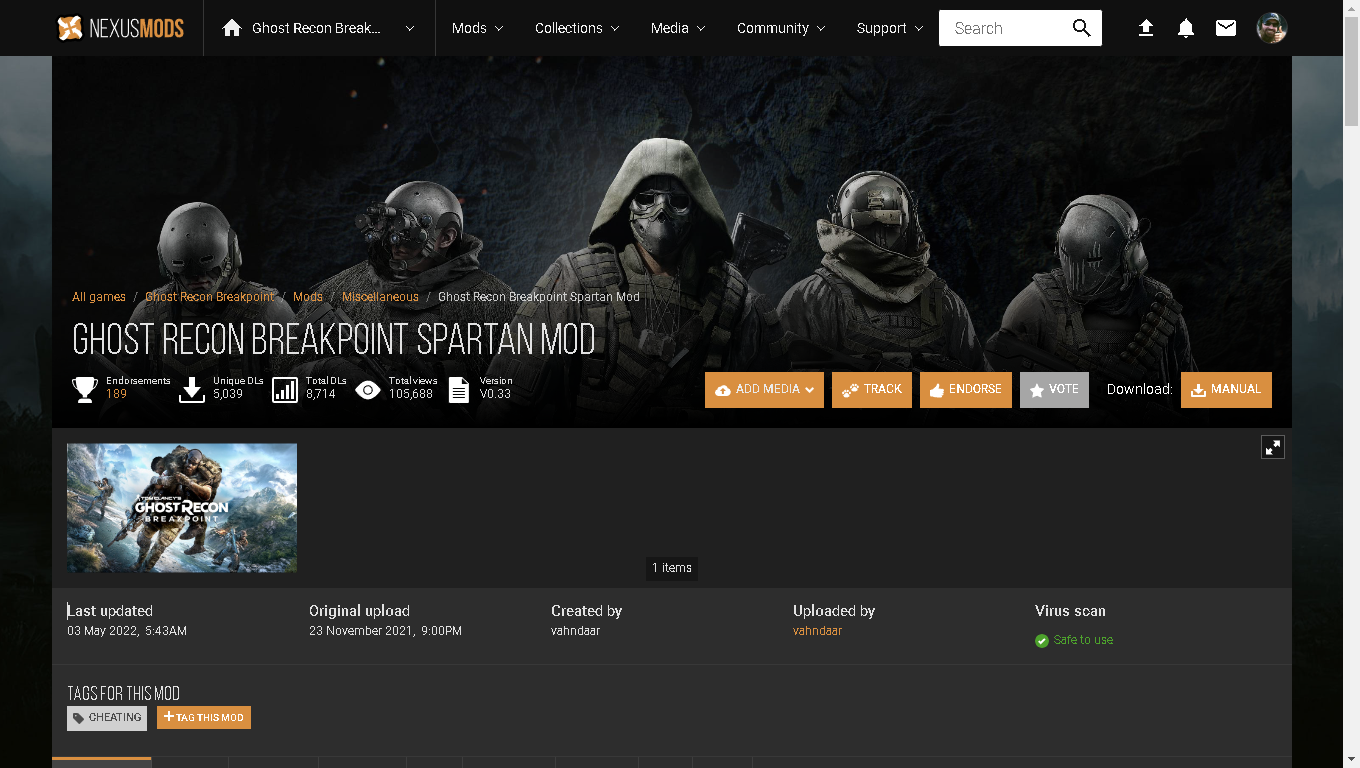The width and height of the screenshot is (1360, 768).
Task: Click the Version document icon
Action: click(458, 389)
